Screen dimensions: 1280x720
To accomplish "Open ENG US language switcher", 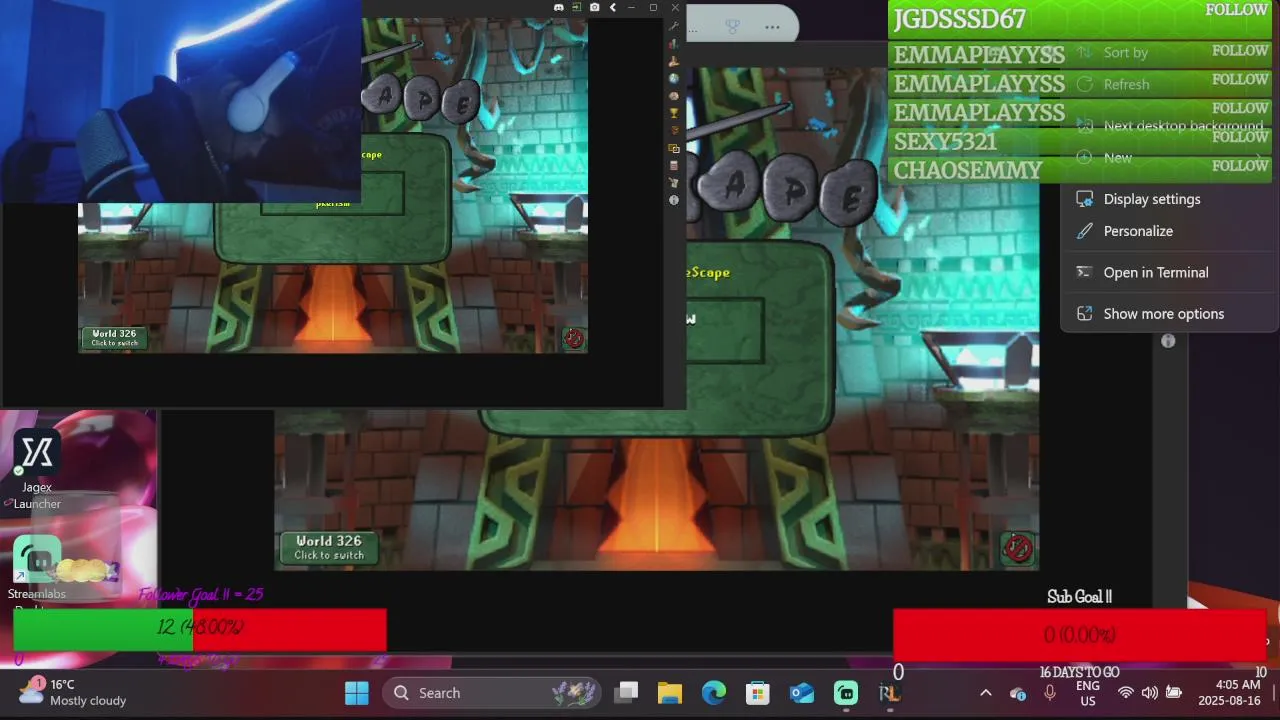I will point(1088,693).
